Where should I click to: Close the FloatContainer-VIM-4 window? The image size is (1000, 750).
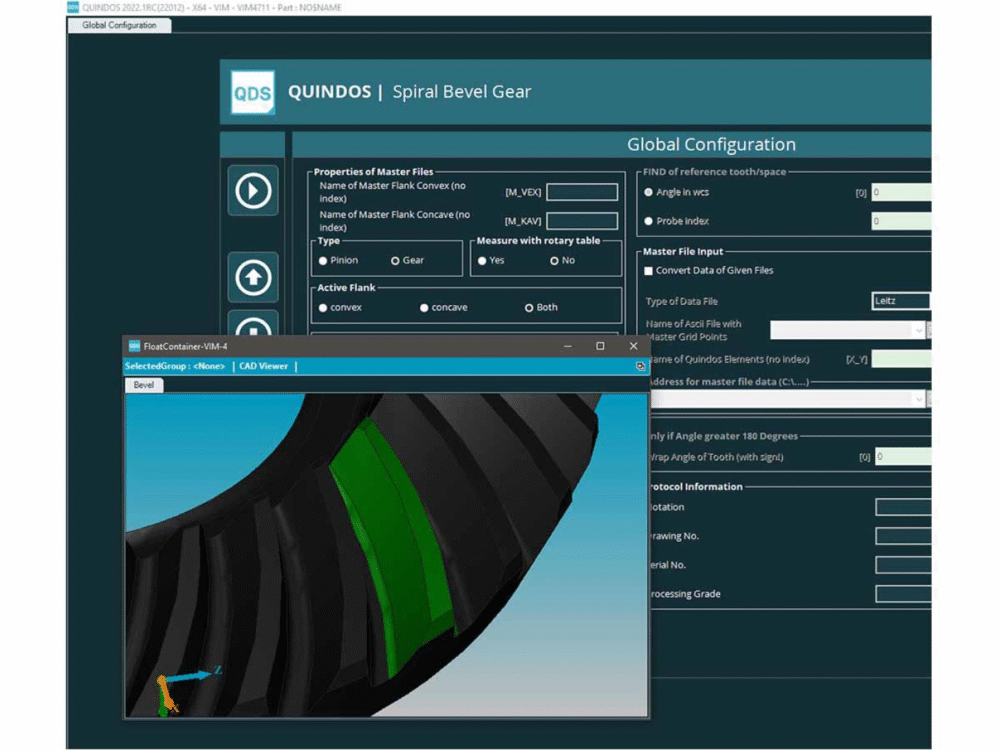pyautogui.click(x=633, y=346)
